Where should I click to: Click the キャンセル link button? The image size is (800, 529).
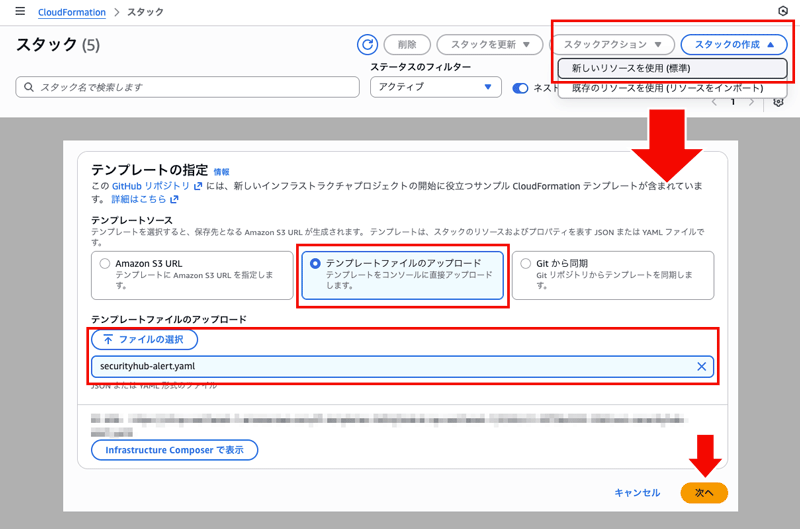pos(637,493)
